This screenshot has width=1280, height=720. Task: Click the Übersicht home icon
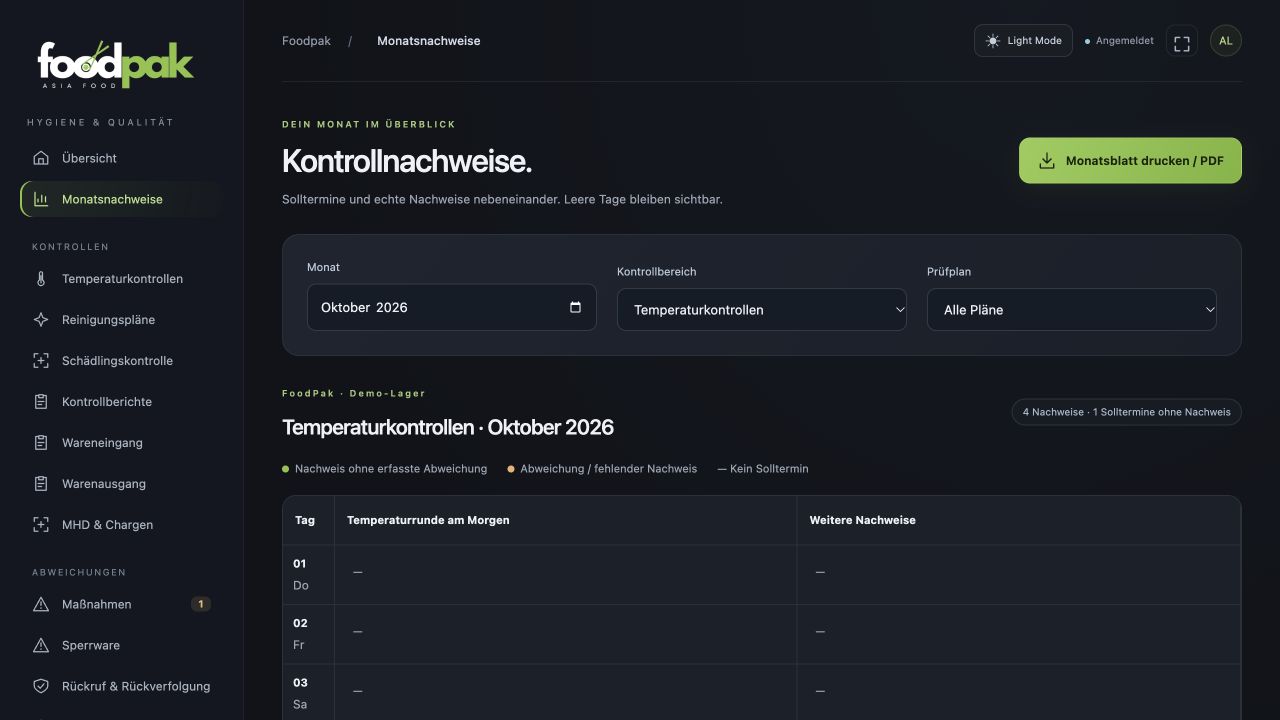(x=41, y=158)
